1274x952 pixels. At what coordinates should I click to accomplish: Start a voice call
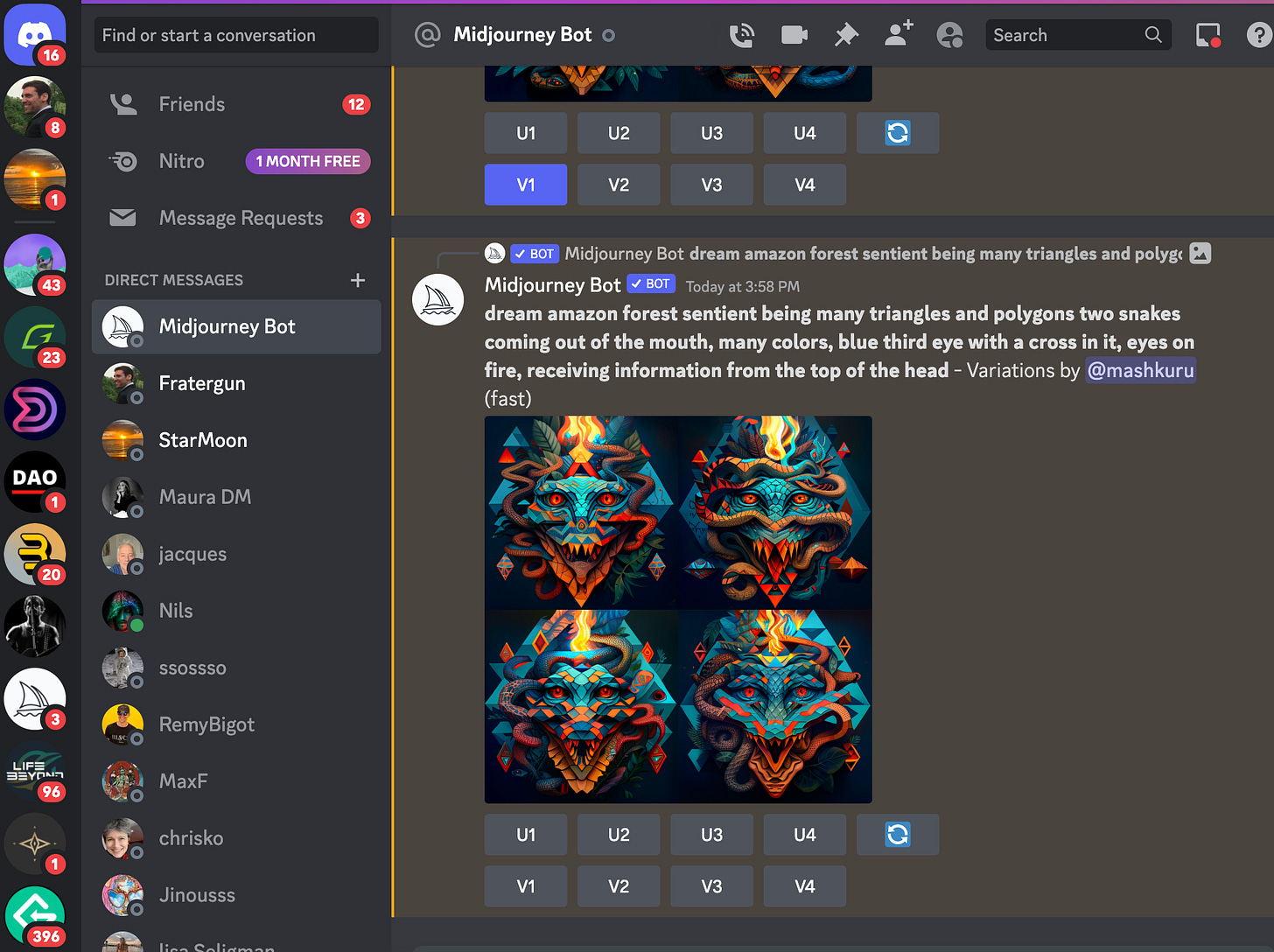tap(742, 35)
